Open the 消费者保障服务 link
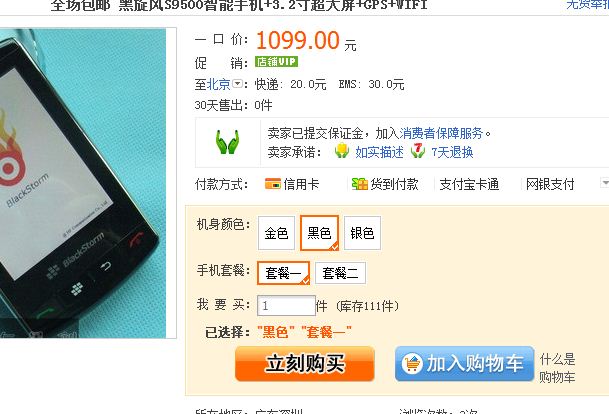This screenshot has height=414, width=609. 441,133
